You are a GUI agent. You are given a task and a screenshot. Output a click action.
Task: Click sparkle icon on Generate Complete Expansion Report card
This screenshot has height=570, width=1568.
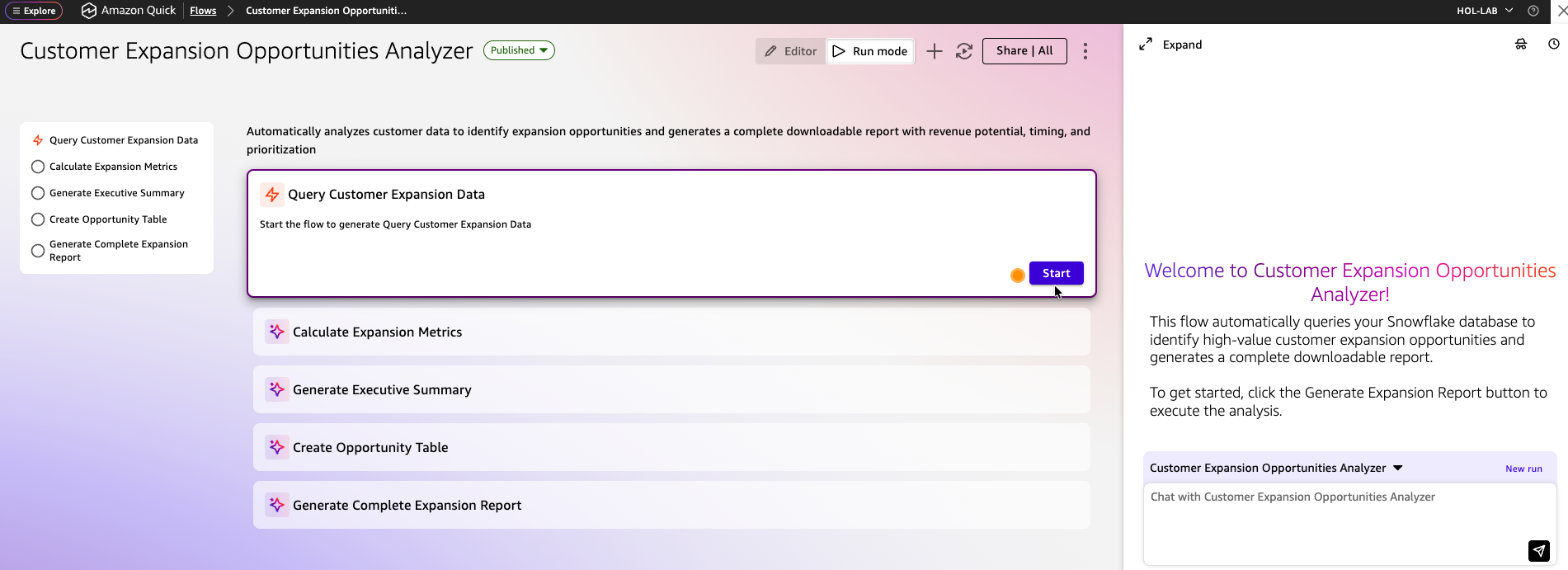277,505
